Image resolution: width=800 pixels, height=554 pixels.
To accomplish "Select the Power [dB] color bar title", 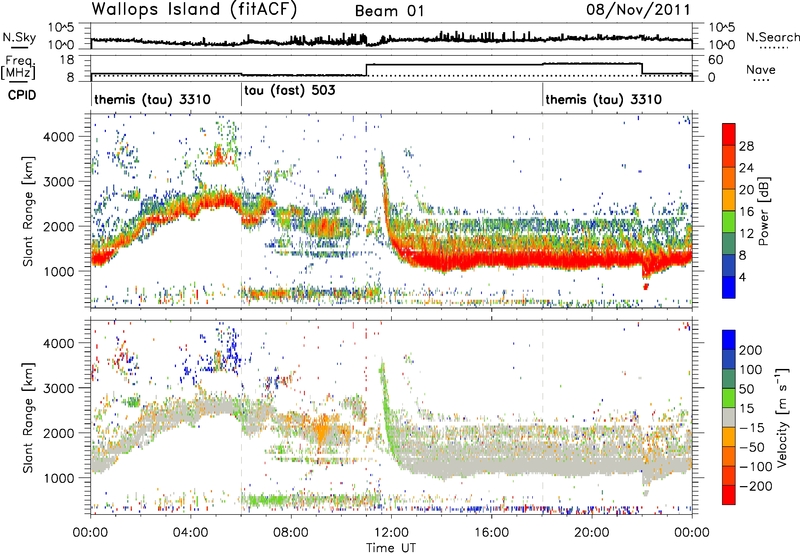I will [763, 211].
